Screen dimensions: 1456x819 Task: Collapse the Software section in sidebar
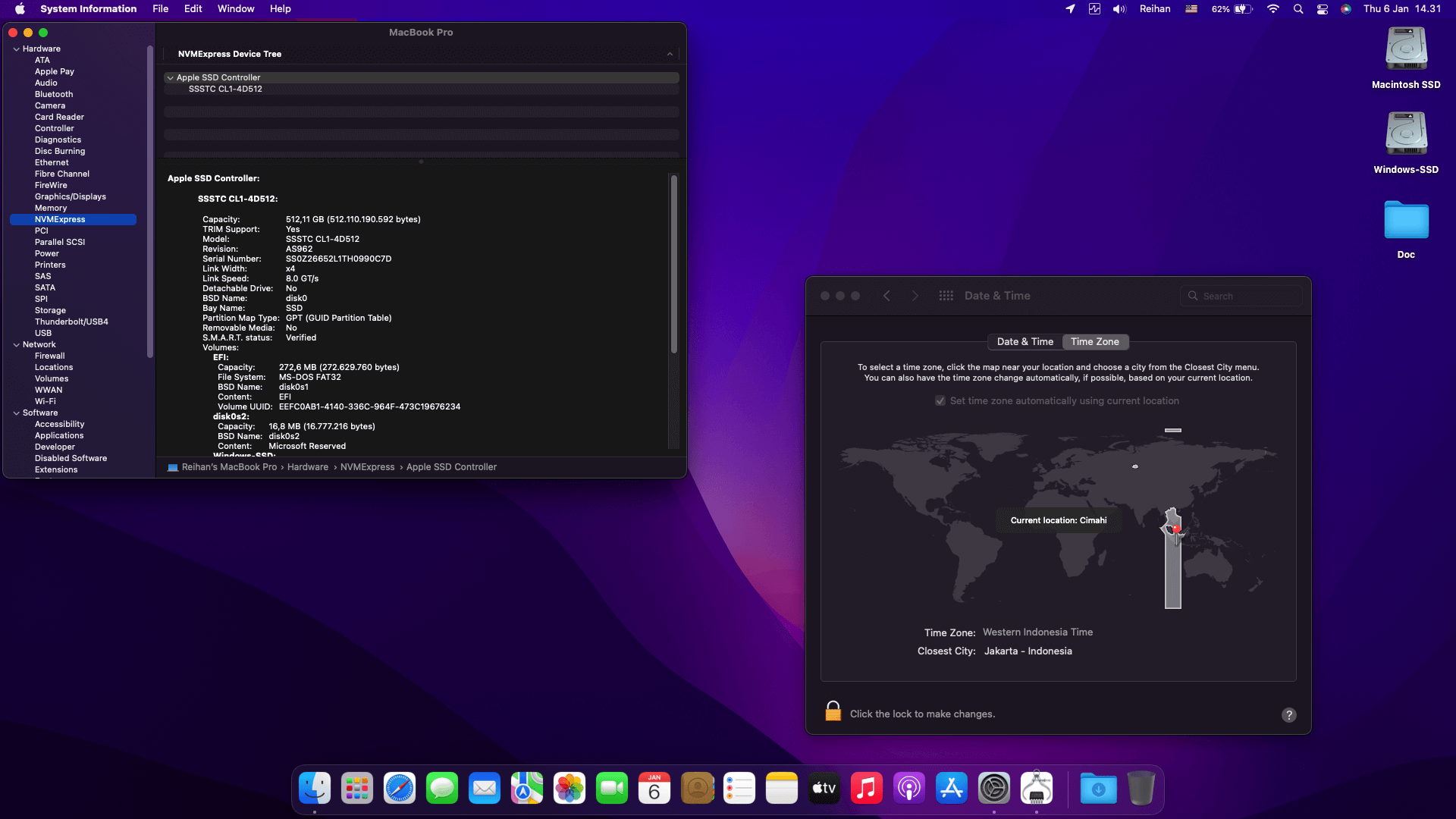click(17, 413)
